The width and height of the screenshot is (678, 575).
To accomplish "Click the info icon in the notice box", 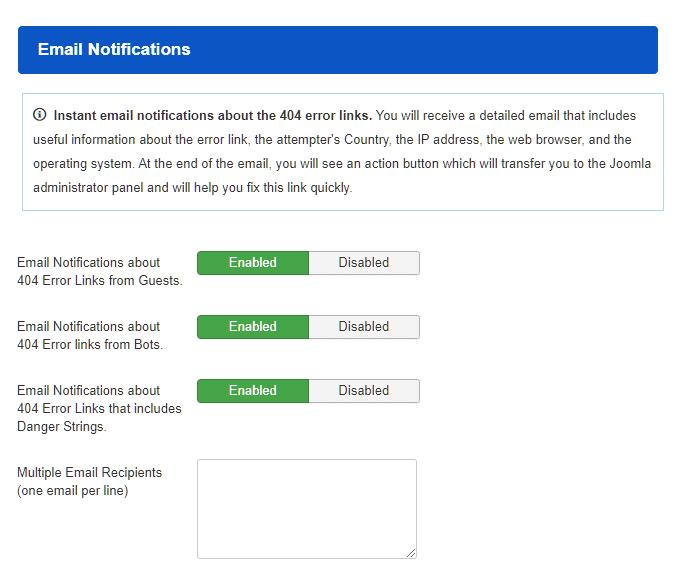I will pos(40,115).
